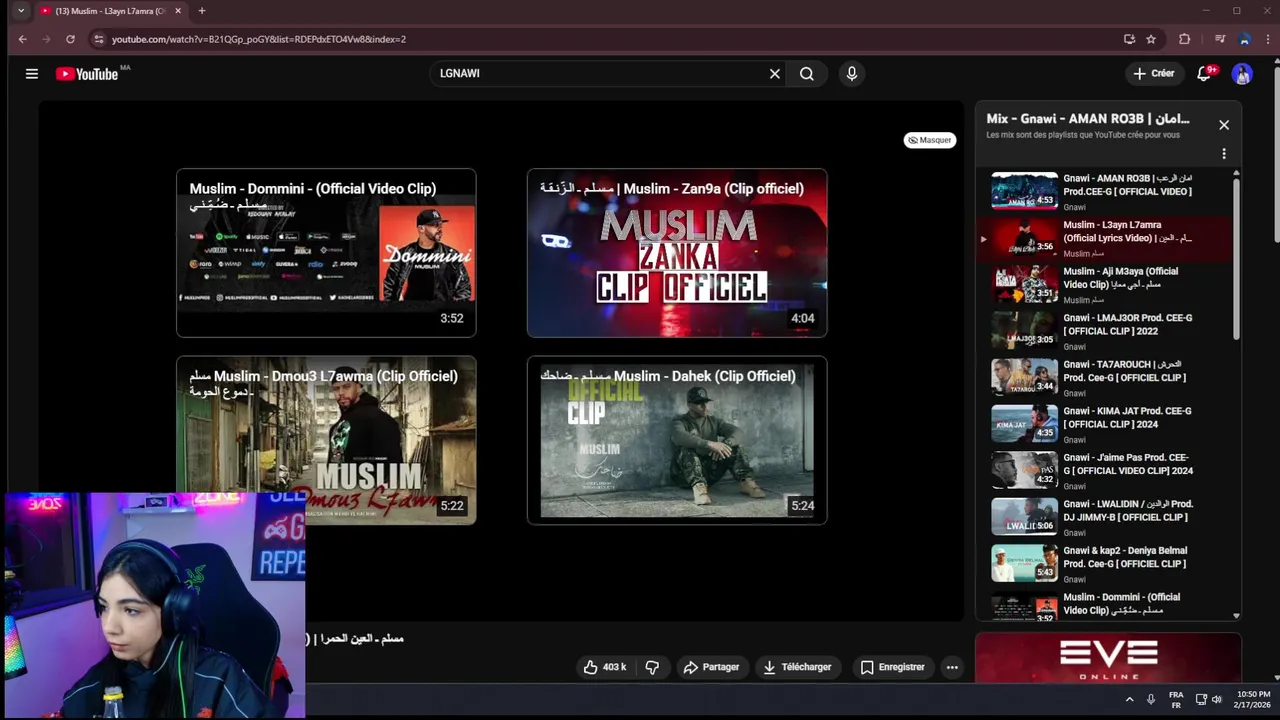The width and height of the screenshot is (1280, 720).
Task: Open the YouTube guide hamburger menu
Action: pos(32,73)
